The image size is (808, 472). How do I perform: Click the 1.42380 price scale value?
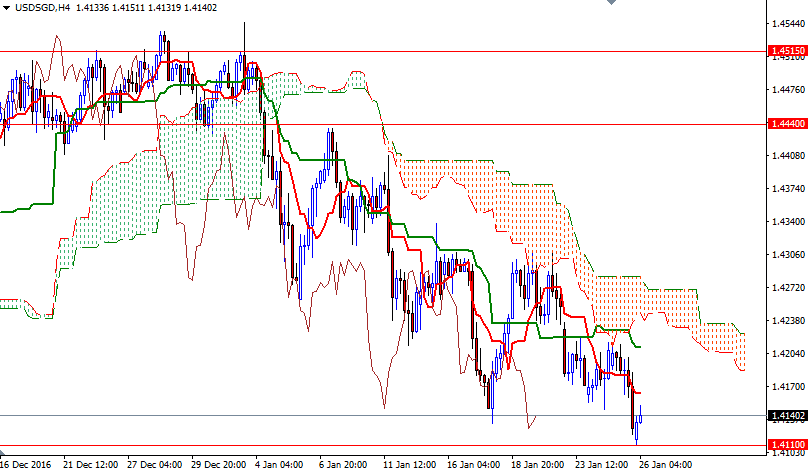click(788, 321)
